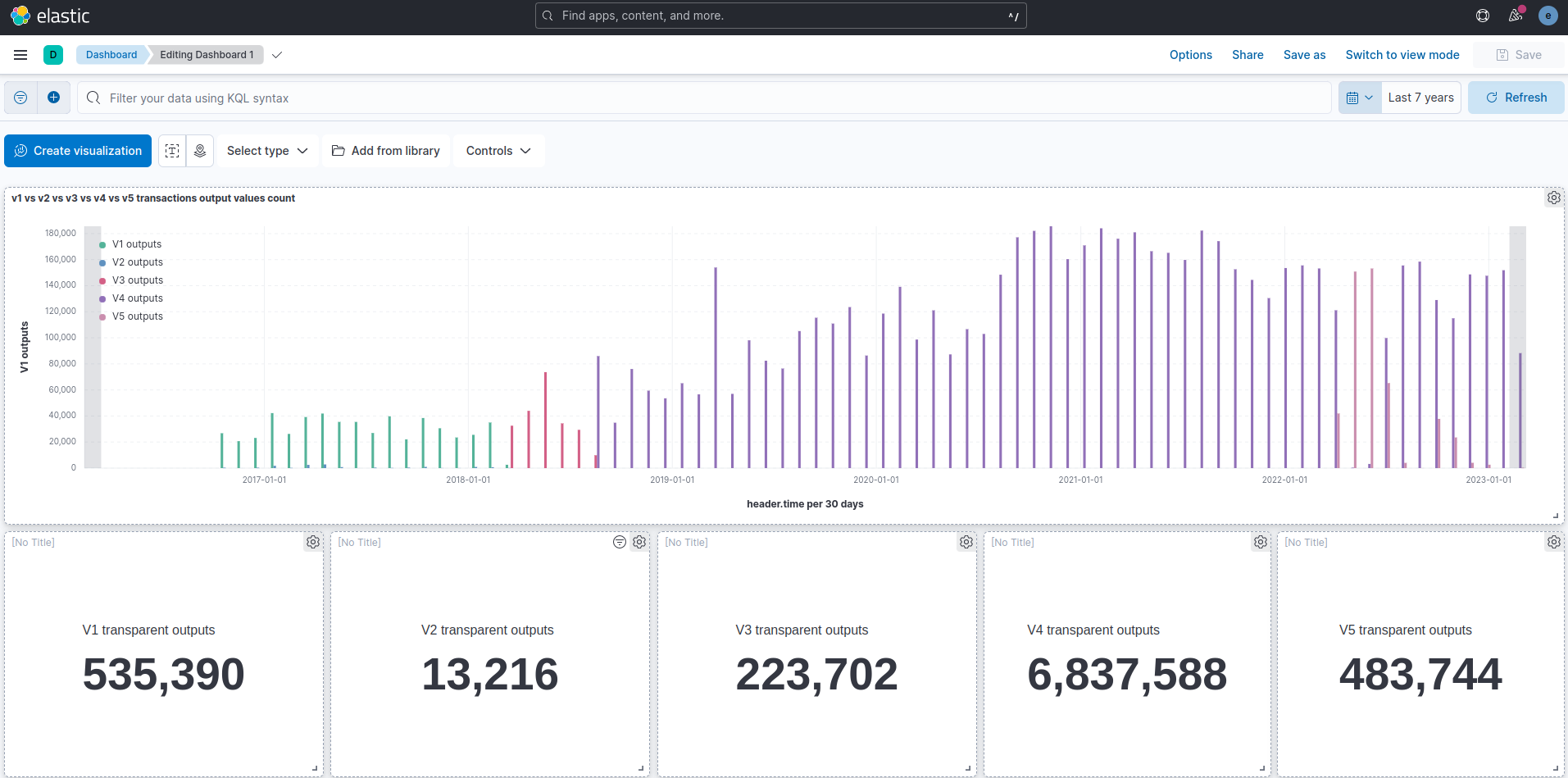The image size is (1568, 778).
Task: Switch to view mode
Action: click(1402, 55)
